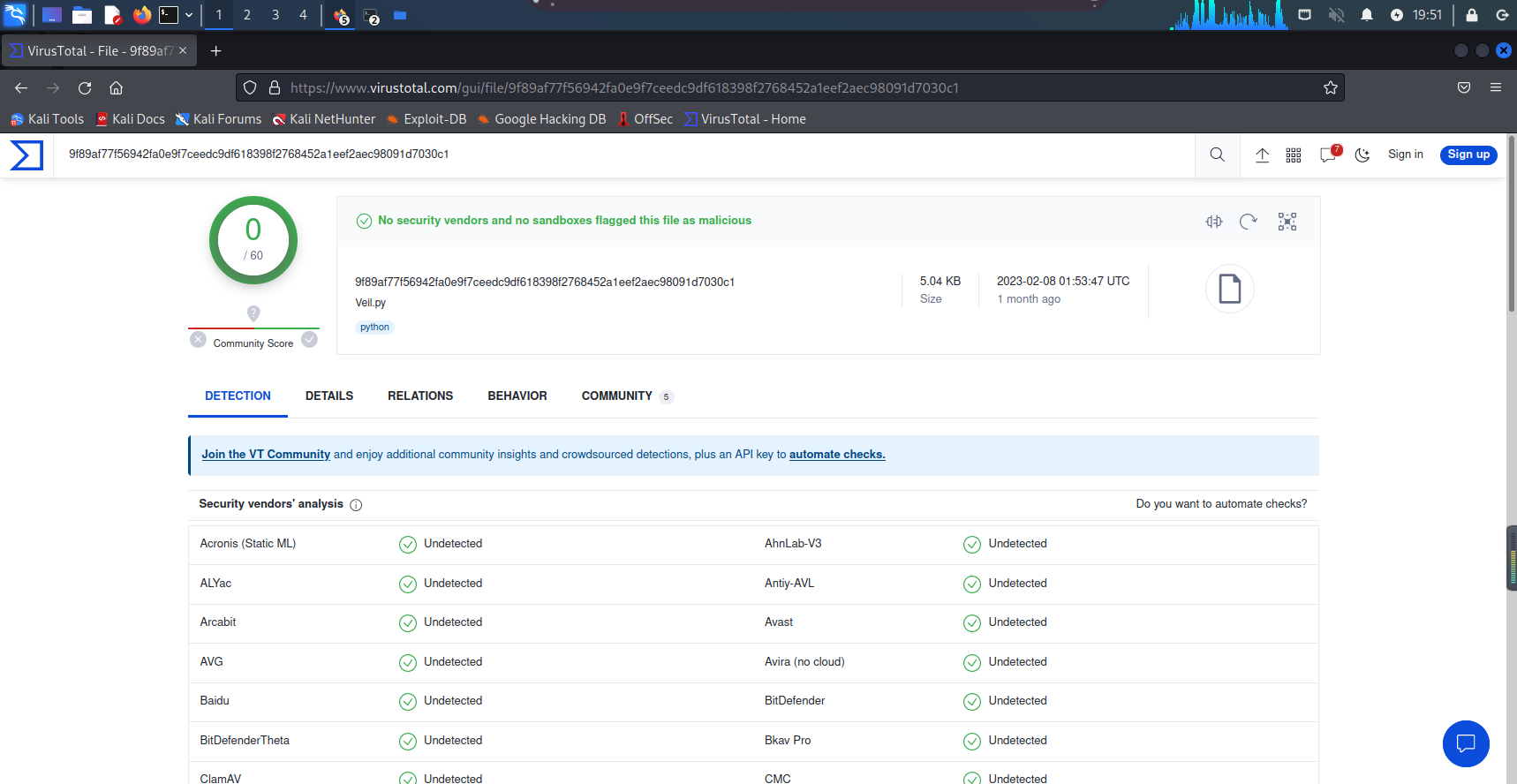Image resolution: width=1517 pixels, height=784 pixels.
Task: Switch to the DETAILS tab
Action: coord(329,396)
